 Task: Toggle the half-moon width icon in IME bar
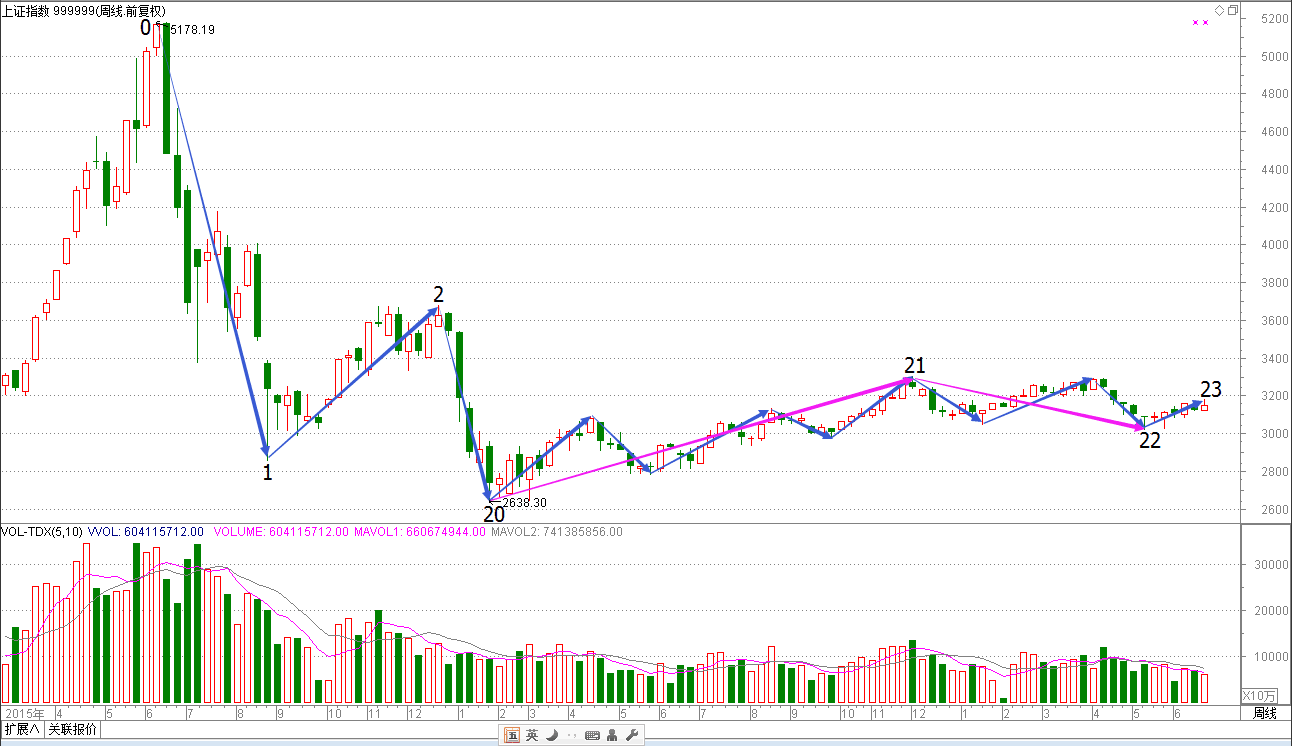551,735
